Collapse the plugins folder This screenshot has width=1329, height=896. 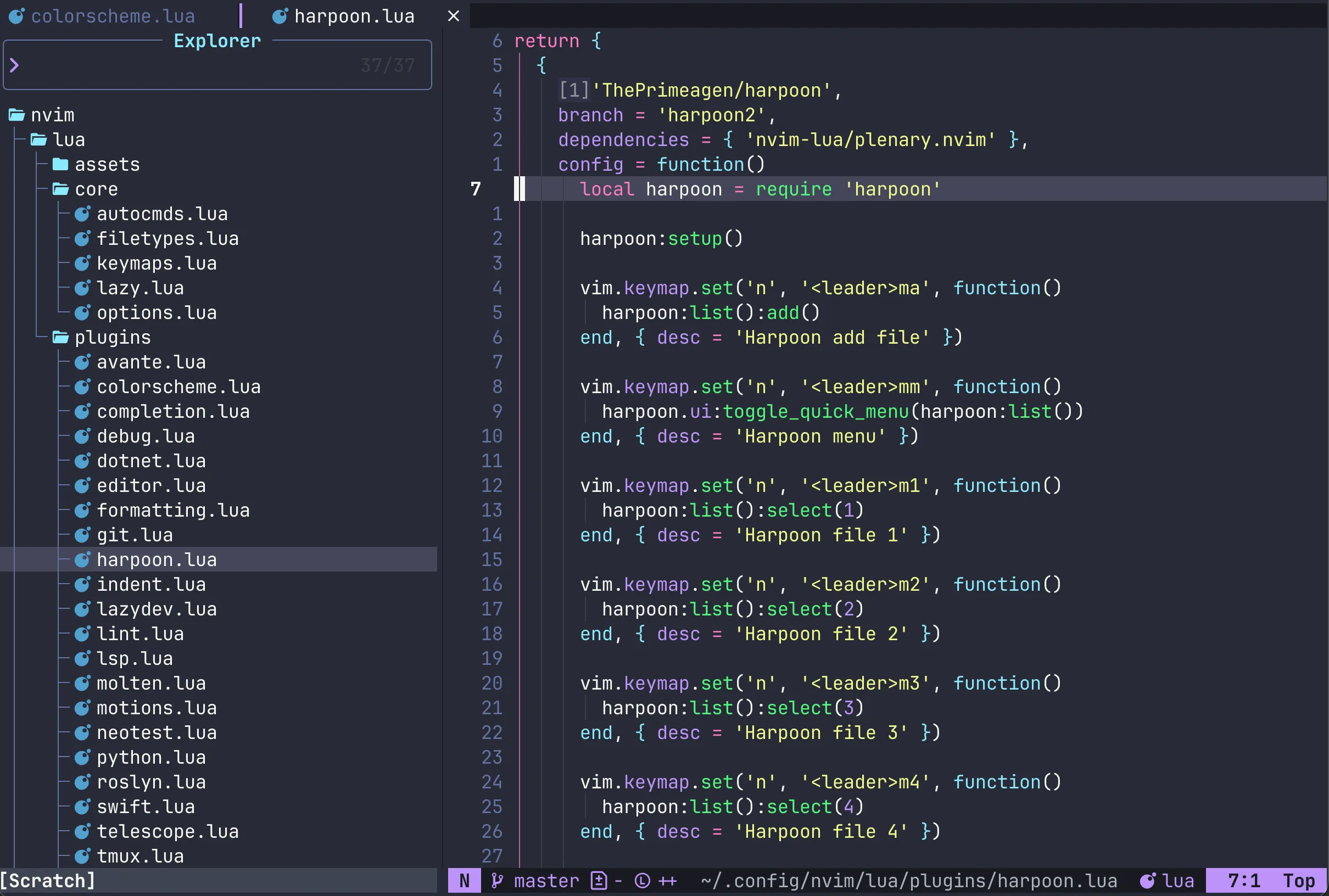(x=102, y=337)
